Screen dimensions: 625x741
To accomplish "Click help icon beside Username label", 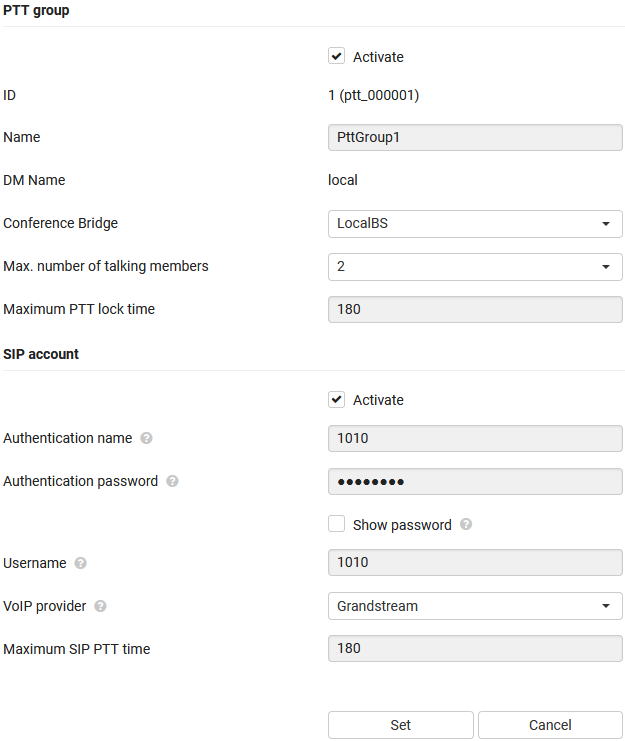I will coord(81,563).
